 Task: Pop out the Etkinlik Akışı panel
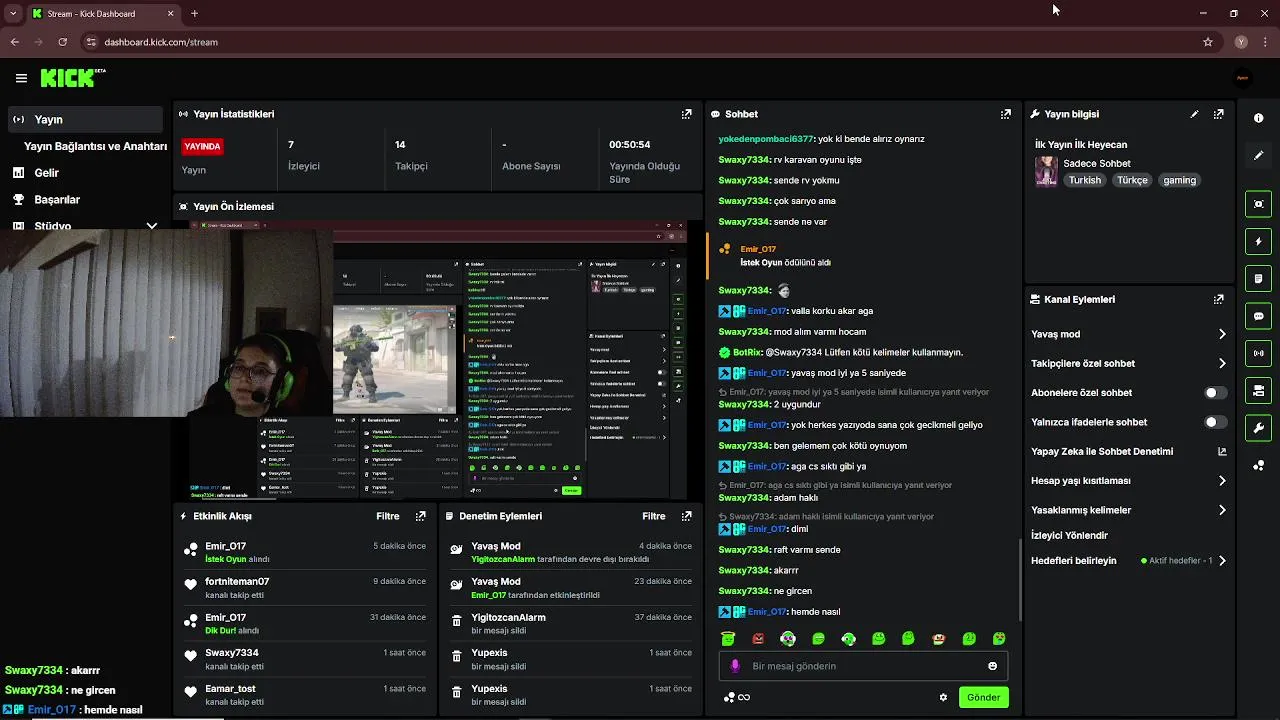(420, 516)
